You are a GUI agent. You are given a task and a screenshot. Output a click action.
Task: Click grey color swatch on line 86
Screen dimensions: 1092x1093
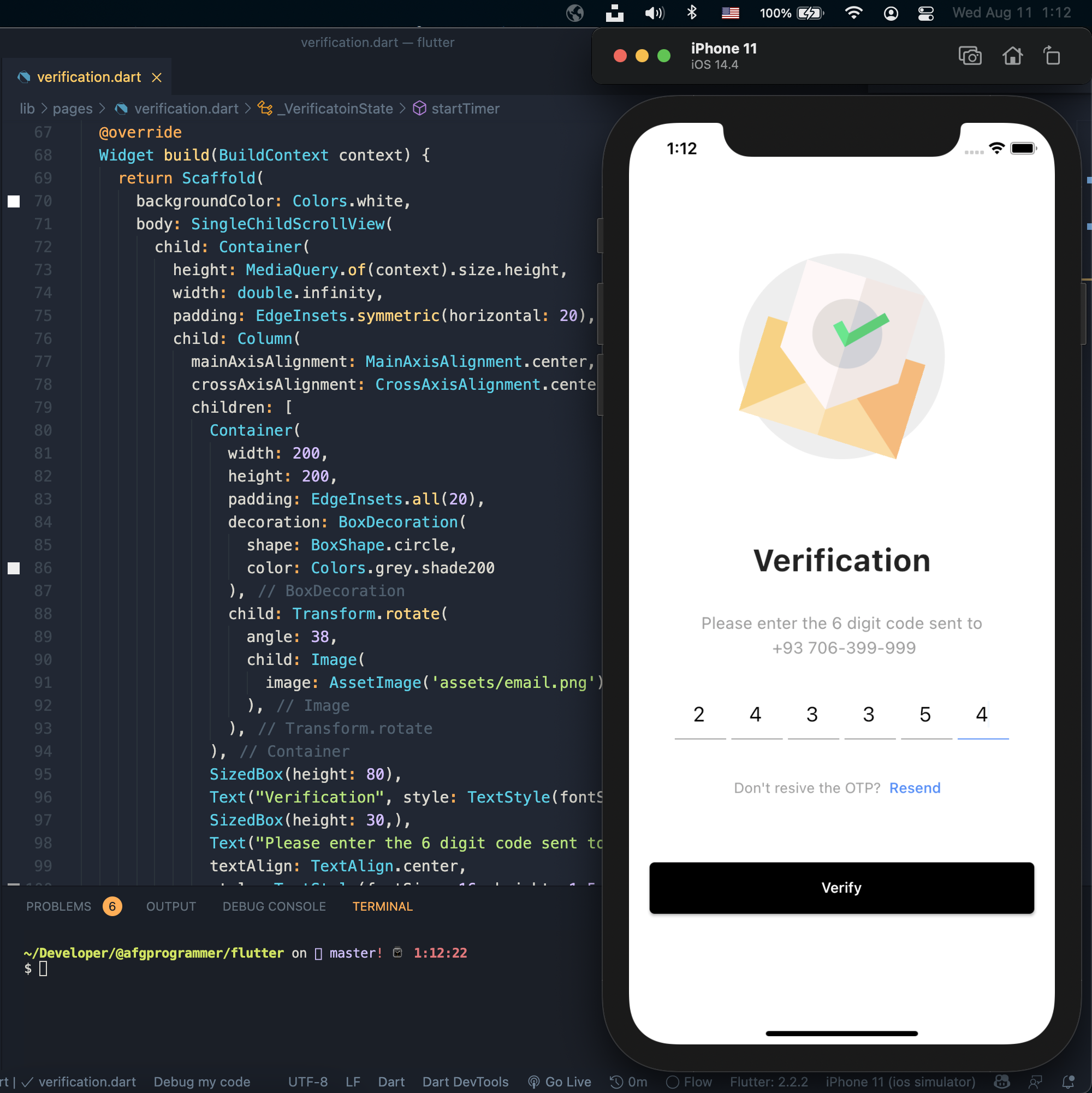(x=14, y=568)
